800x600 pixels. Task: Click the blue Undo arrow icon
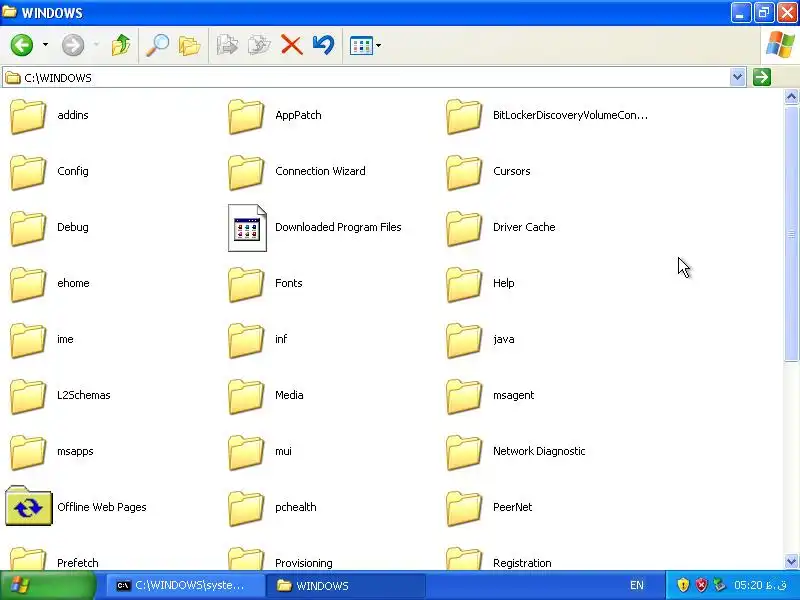[323, 45]
